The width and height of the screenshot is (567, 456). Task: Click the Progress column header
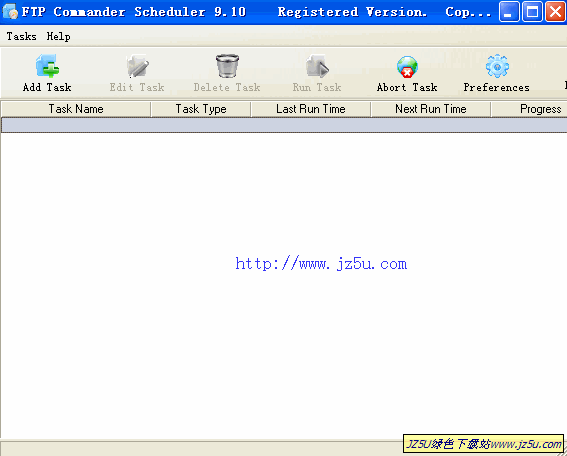[x=529, y=109]
